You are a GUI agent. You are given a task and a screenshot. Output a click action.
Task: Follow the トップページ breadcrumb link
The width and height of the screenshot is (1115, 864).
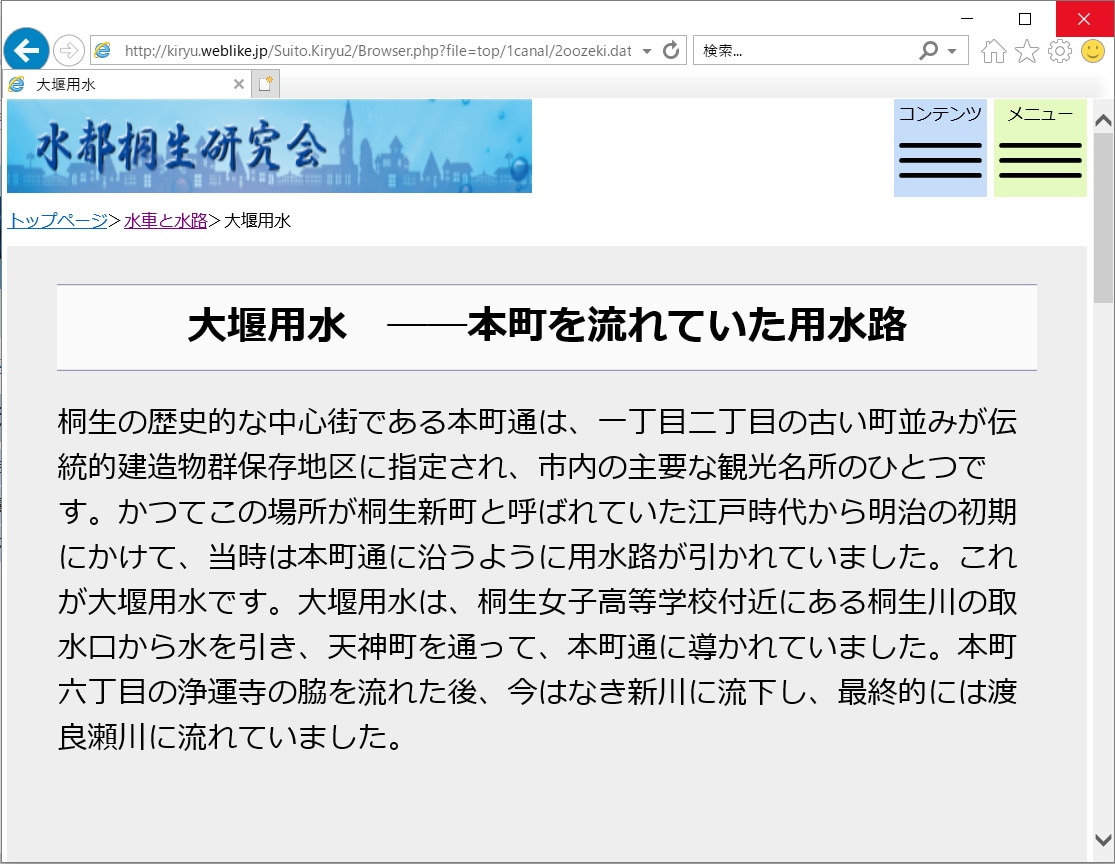pyautogui.click(x=58, y=220)
